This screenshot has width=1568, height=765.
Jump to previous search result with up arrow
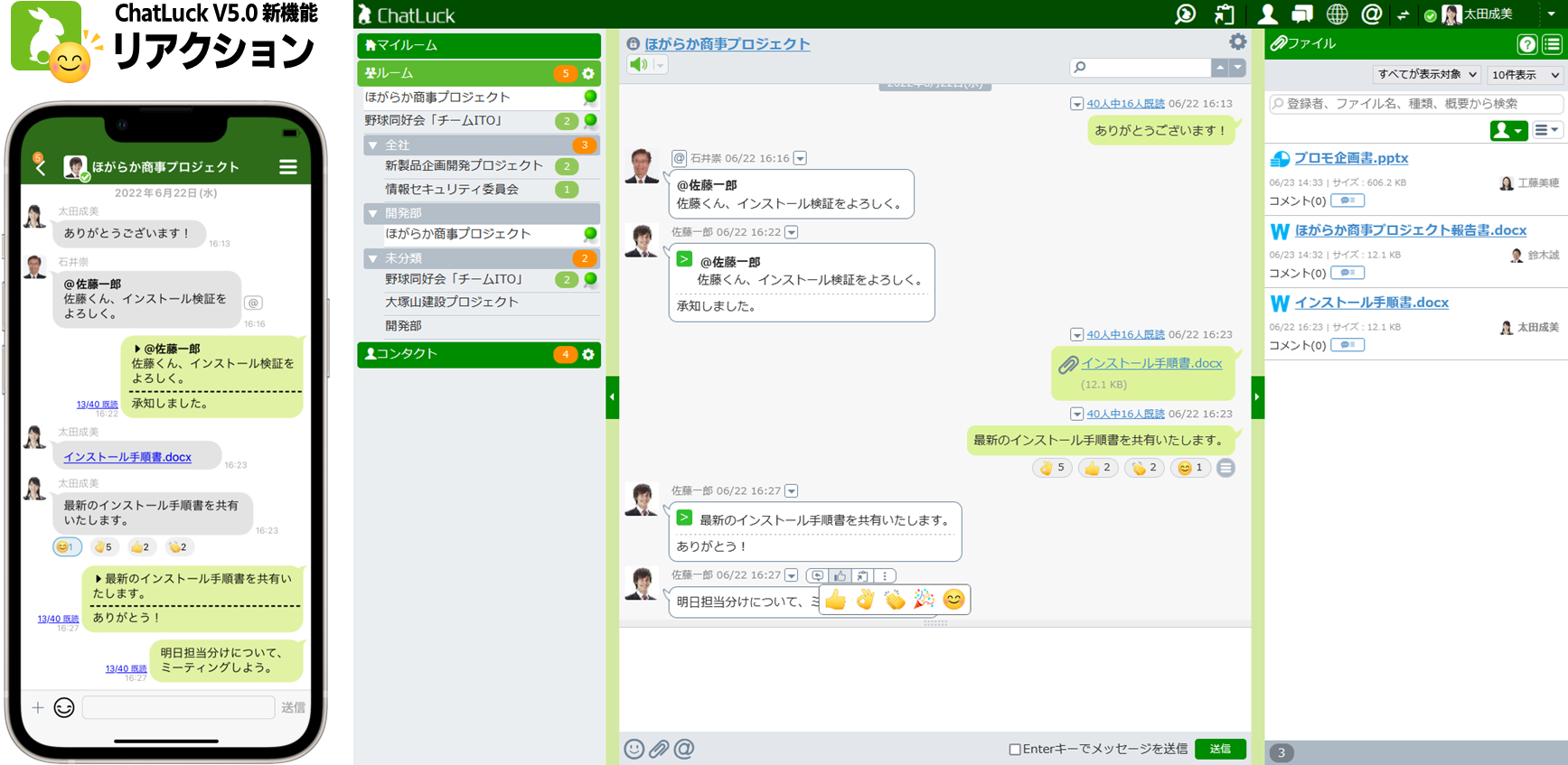pos(1220,68)
